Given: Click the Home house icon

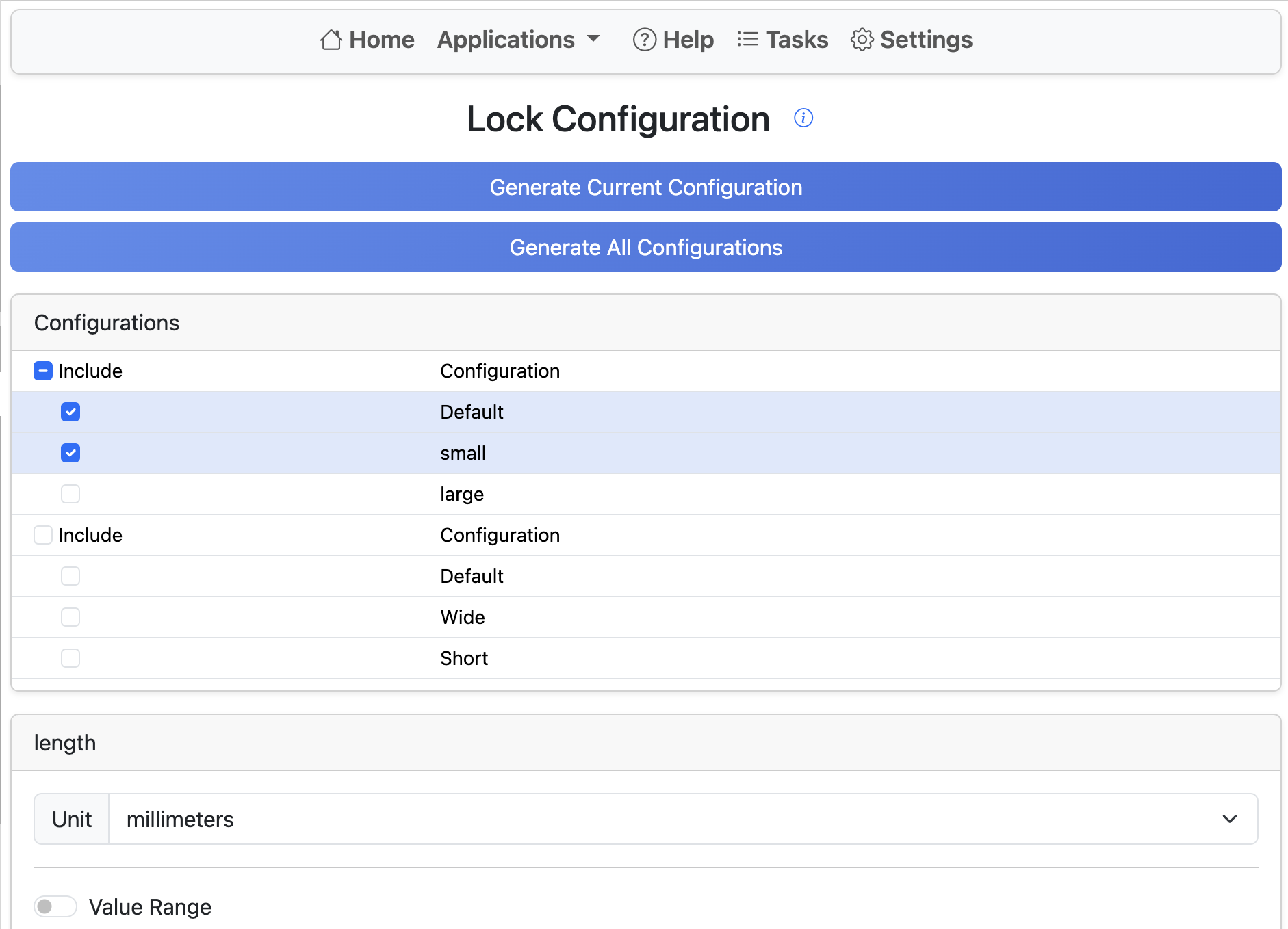Looking at the screenshot, I should (331, 40).
